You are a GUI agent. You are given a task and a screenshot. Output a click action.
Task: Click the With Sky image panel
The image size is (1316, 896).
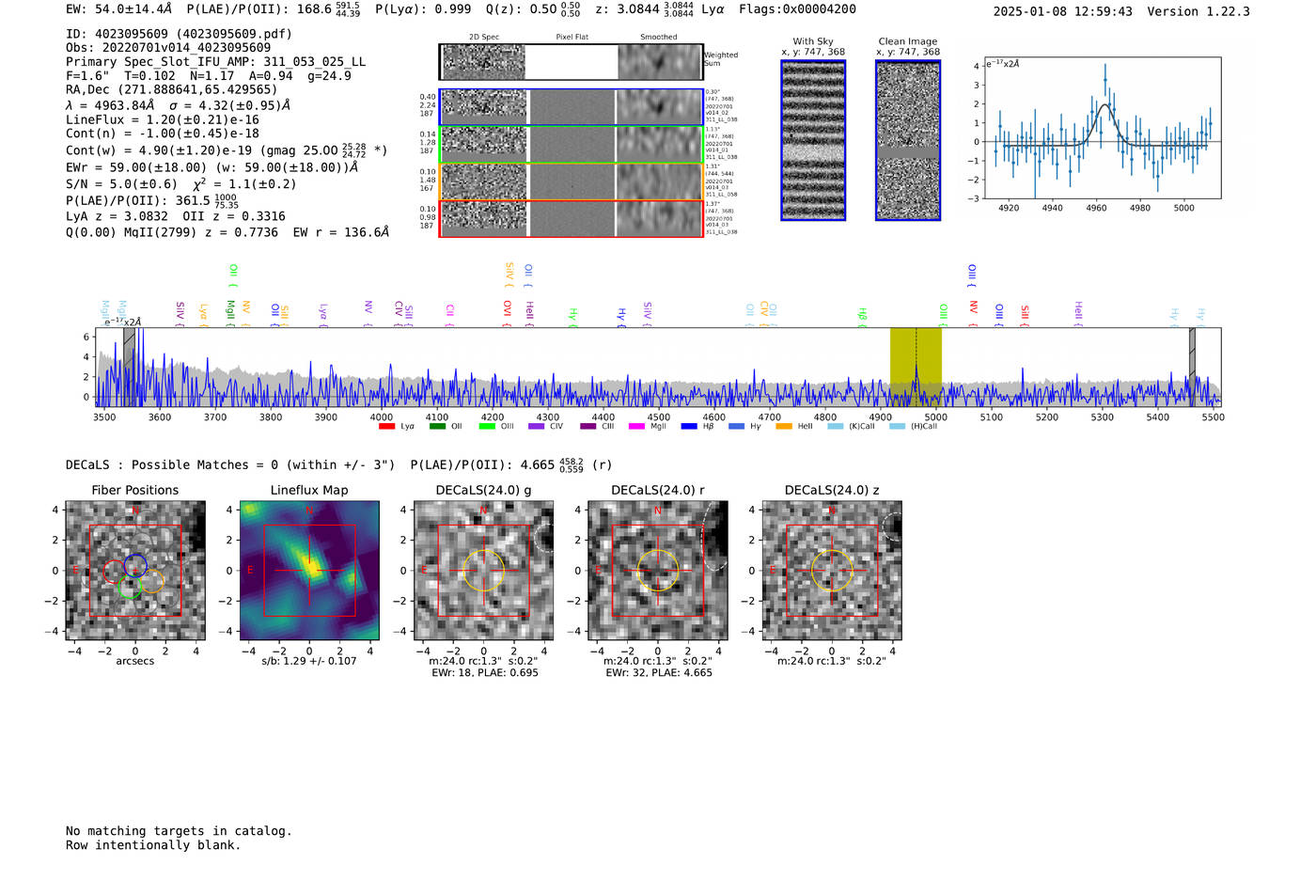(x=813, y=140)
